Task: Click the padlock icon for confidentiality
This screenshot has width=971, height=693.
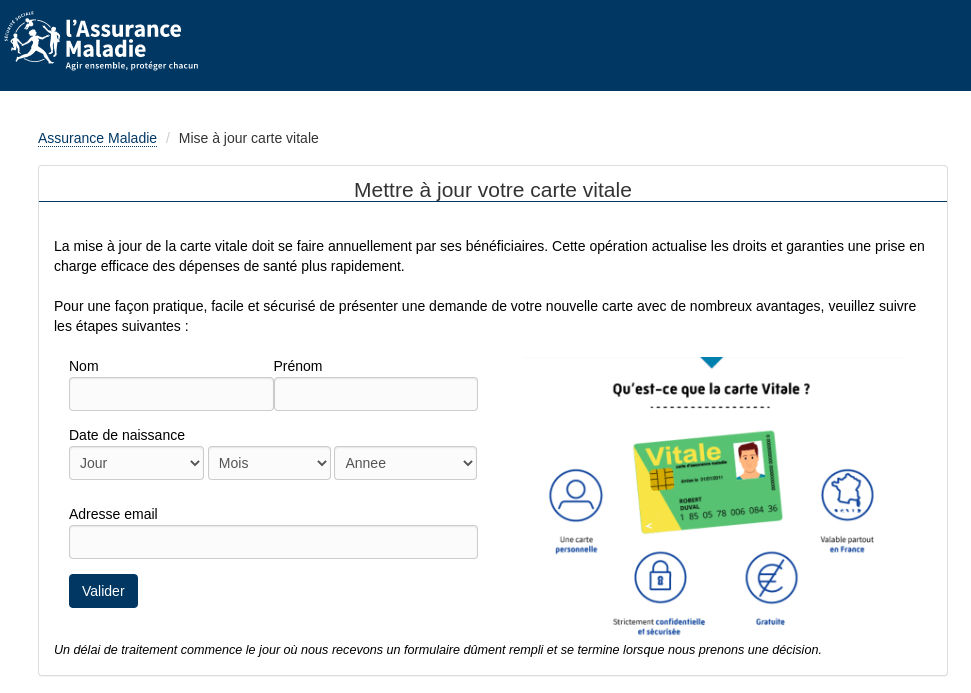Action: click(660, 577)
